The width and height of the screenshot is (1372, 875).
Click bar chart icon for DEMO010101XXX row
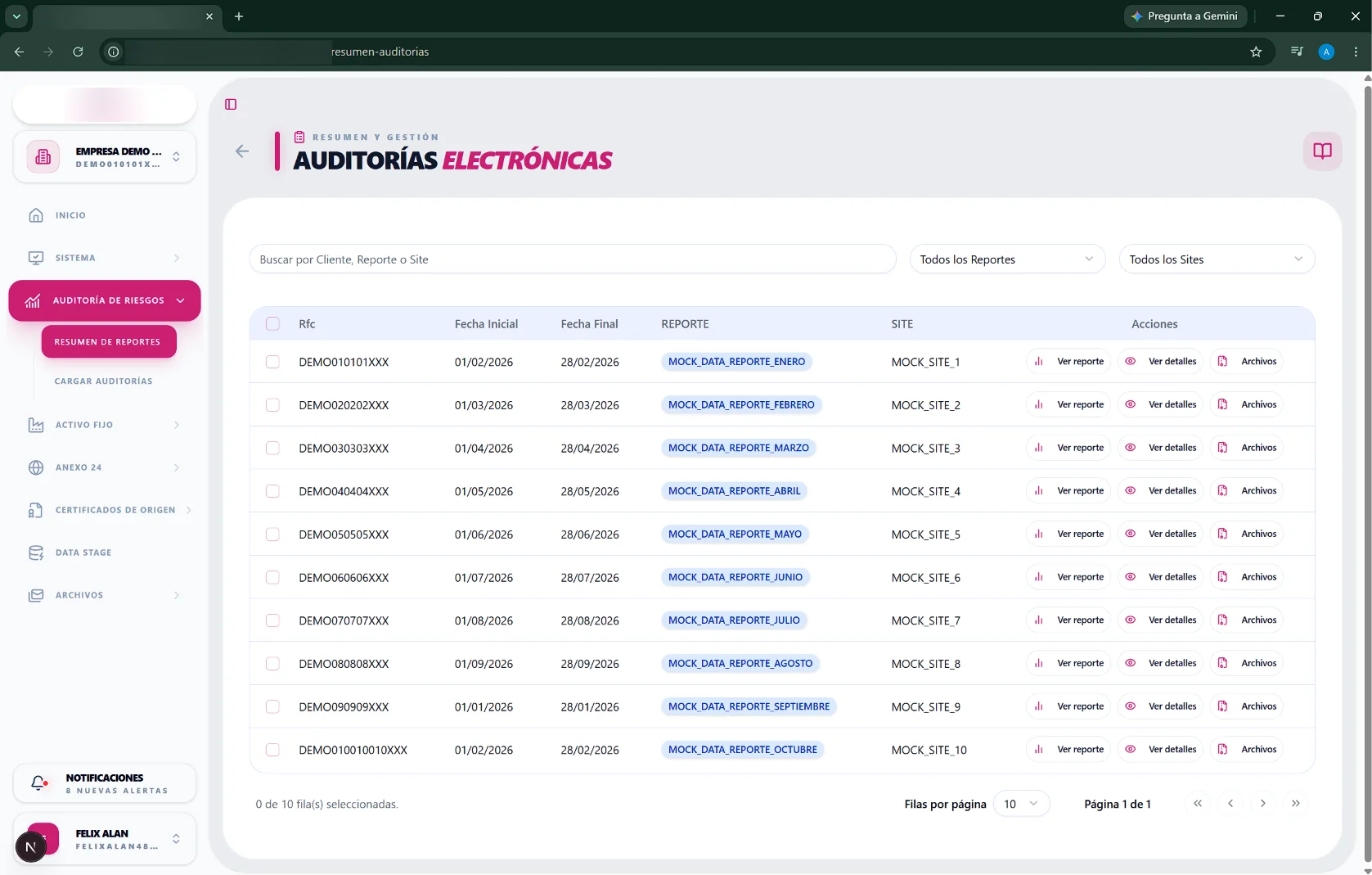tap(1038, 361)
